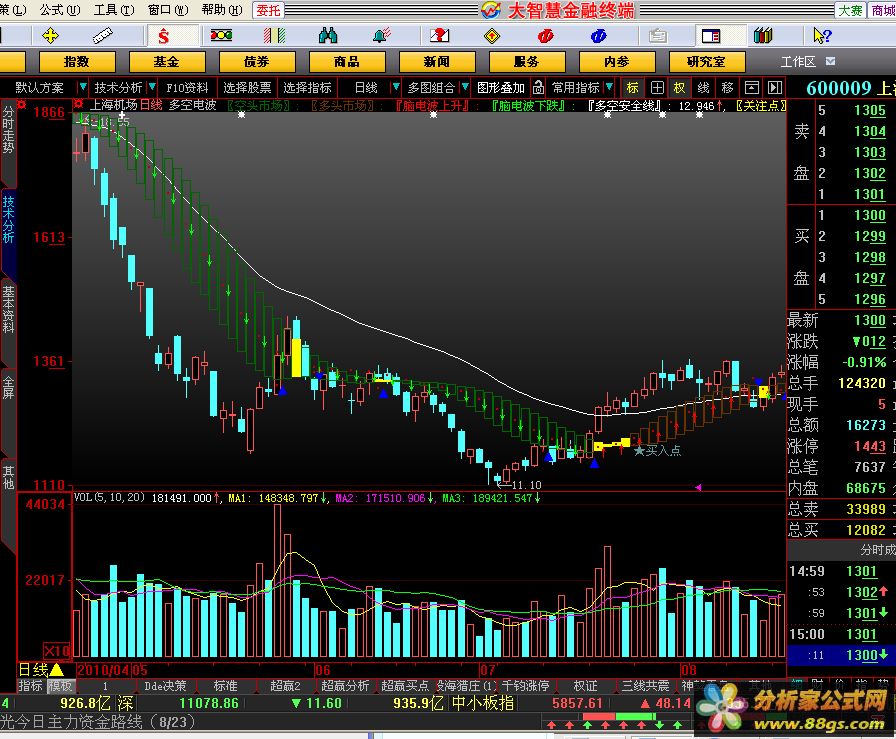The height and width of the screenshot is (739, 896).
Task: Open the 工具(T) menu
Action: pos(114,10)
